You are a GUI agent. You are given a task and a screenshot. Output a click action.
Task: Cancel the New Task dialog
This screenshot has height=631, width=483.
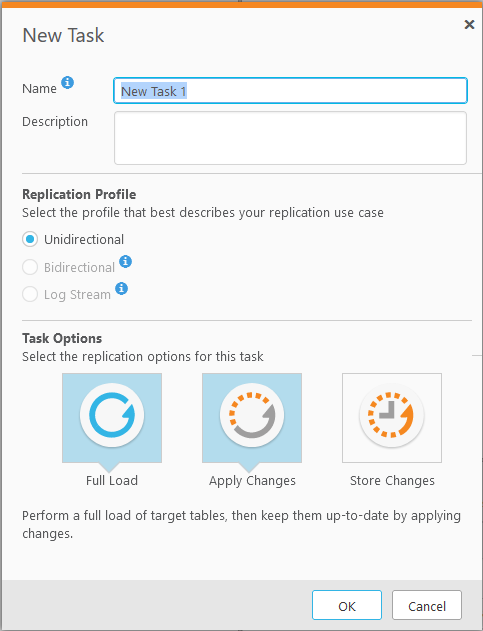[427, 605]
